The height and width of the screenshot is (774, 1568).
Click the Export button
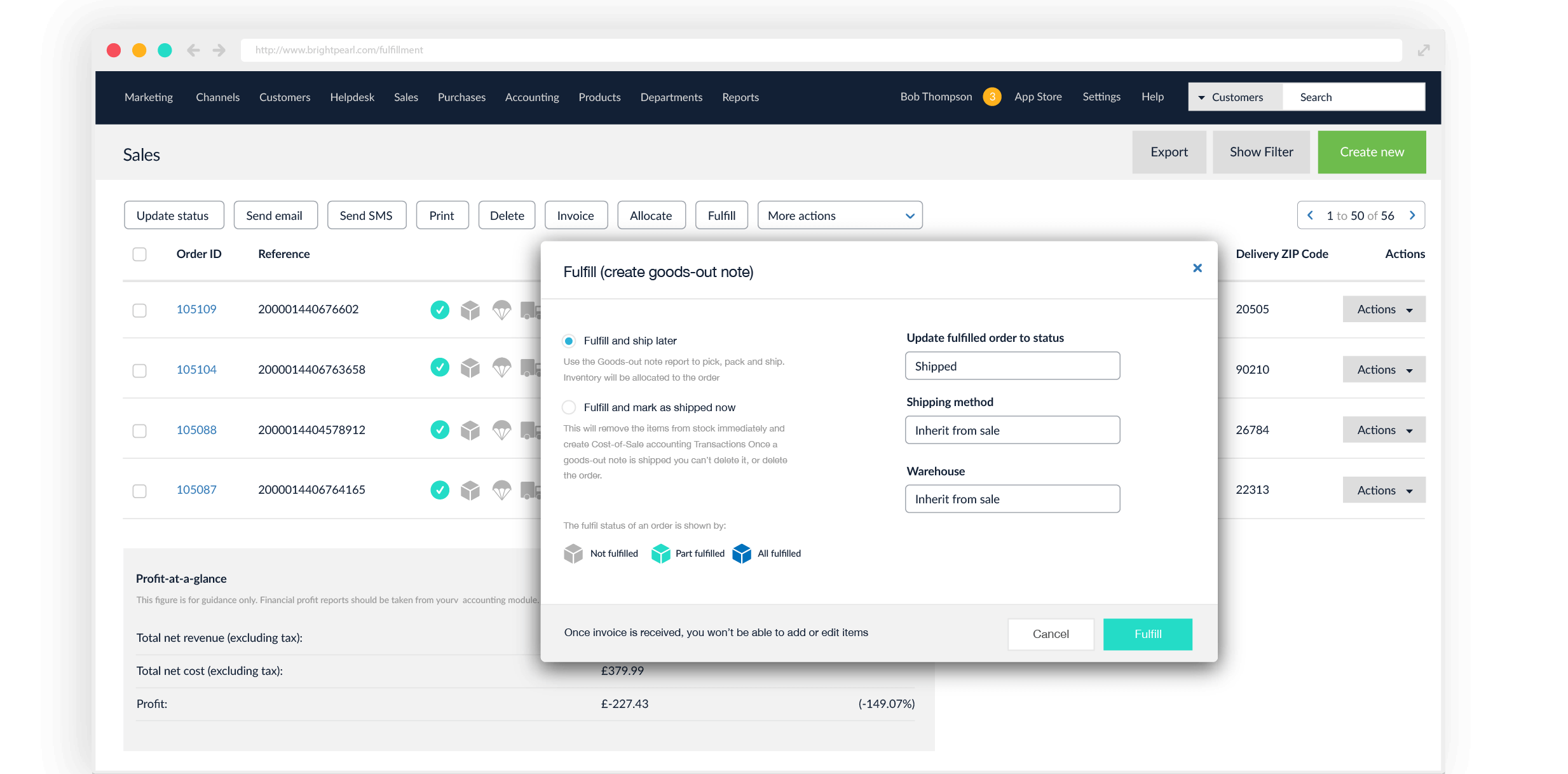click(x=1169, y=153)
